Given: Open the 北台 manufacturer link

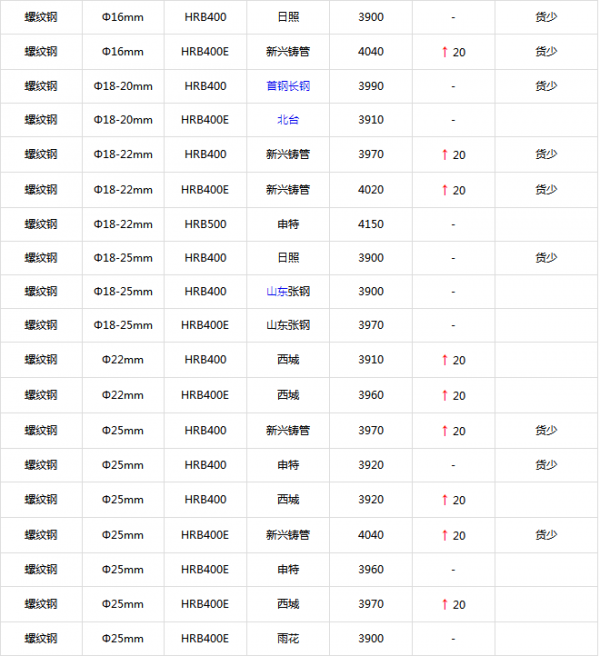Looking at the screenshot, I should tap(288, 120).
